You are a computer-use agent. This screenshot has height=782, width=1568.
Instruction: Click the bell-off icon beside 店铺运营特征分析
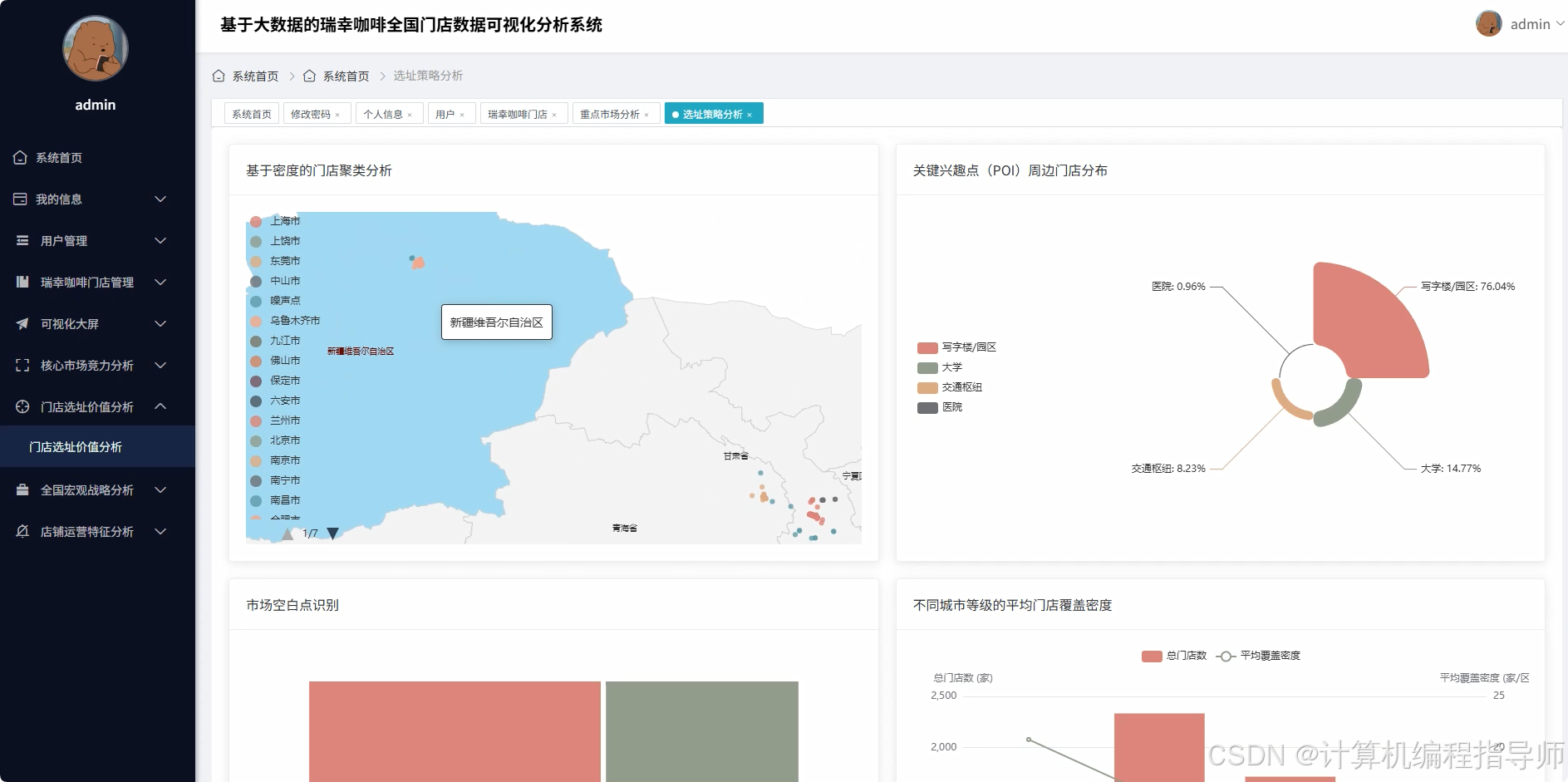[22, 531]
